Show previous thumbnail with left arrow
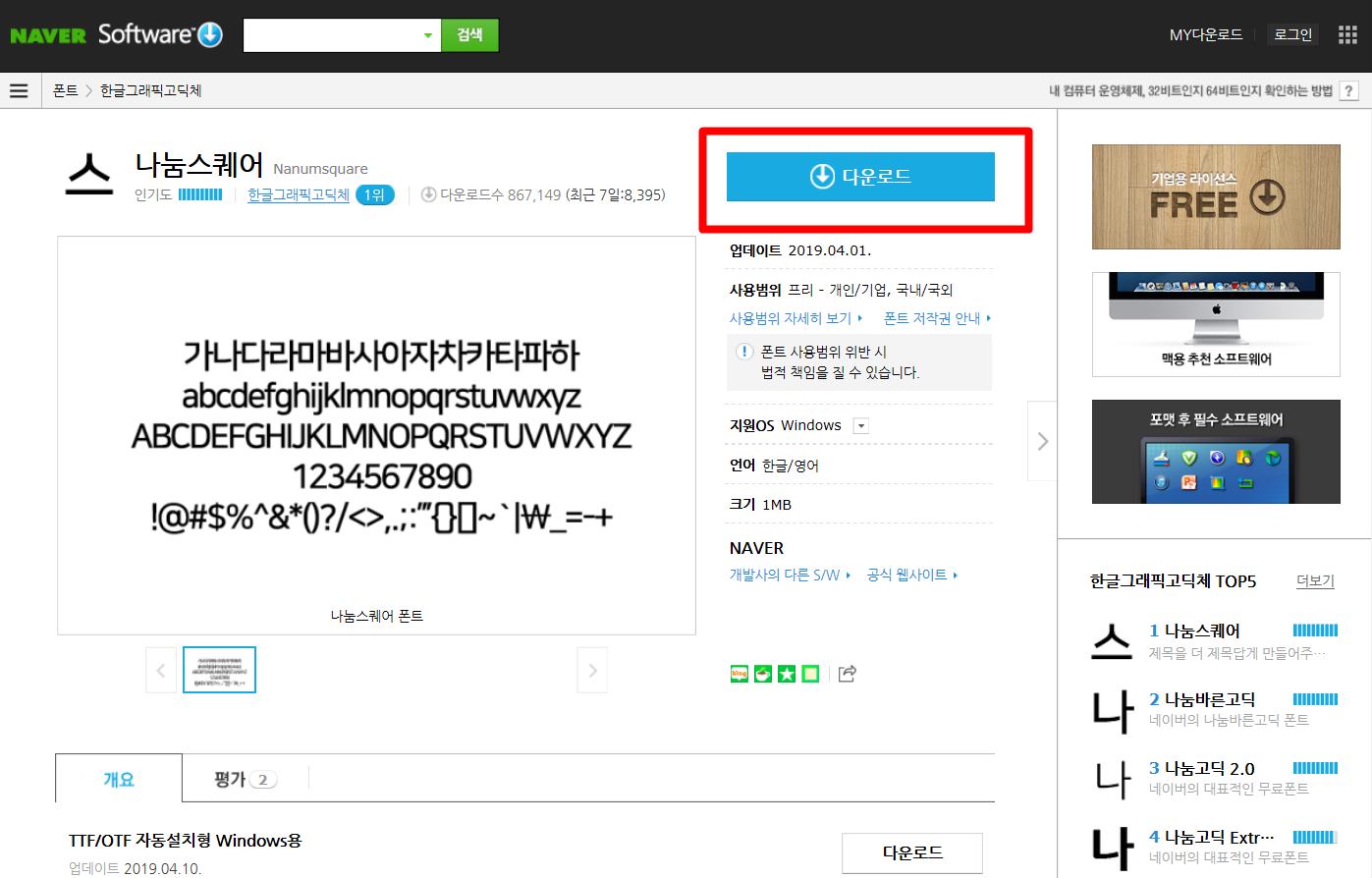The height and width of the screenshot is (878, 1372). (x=161, y=671)
